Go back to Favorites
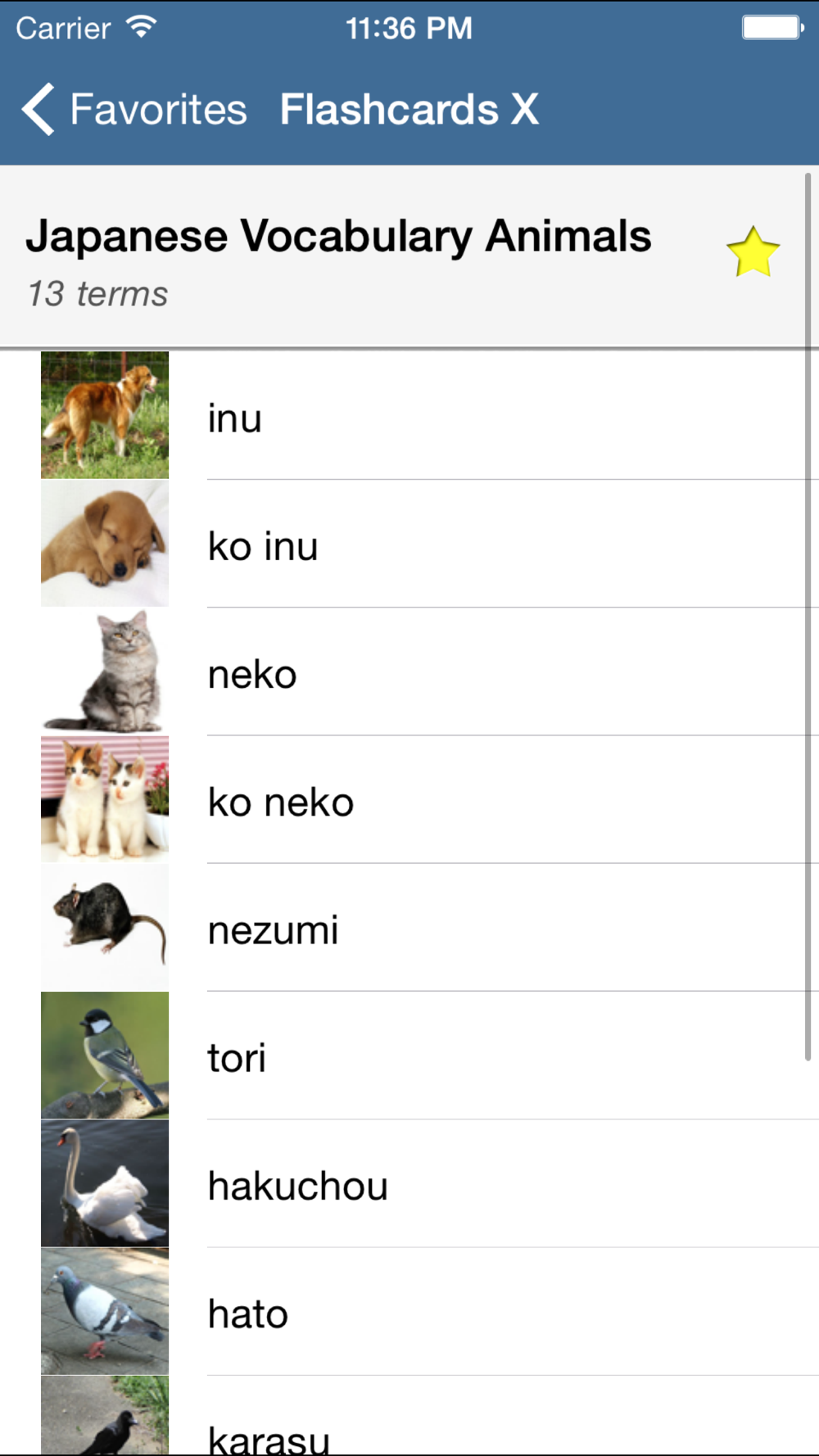Image resolution: width=819 pixels, height=1456 pixels. click(x=157, y=109)
